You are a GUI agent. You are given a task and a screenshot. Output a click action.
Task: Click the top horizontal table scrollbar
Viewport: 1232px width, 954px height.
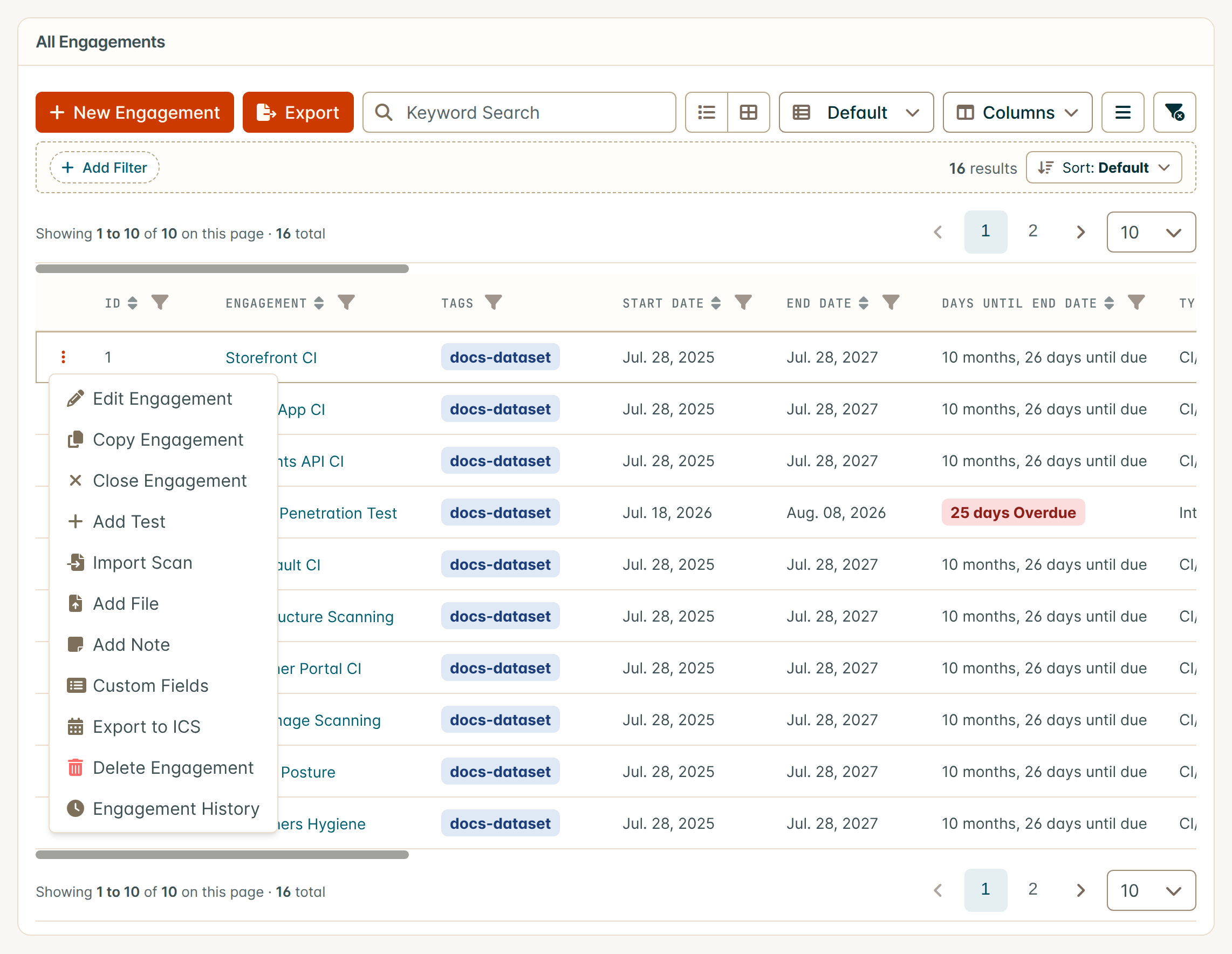222,269
